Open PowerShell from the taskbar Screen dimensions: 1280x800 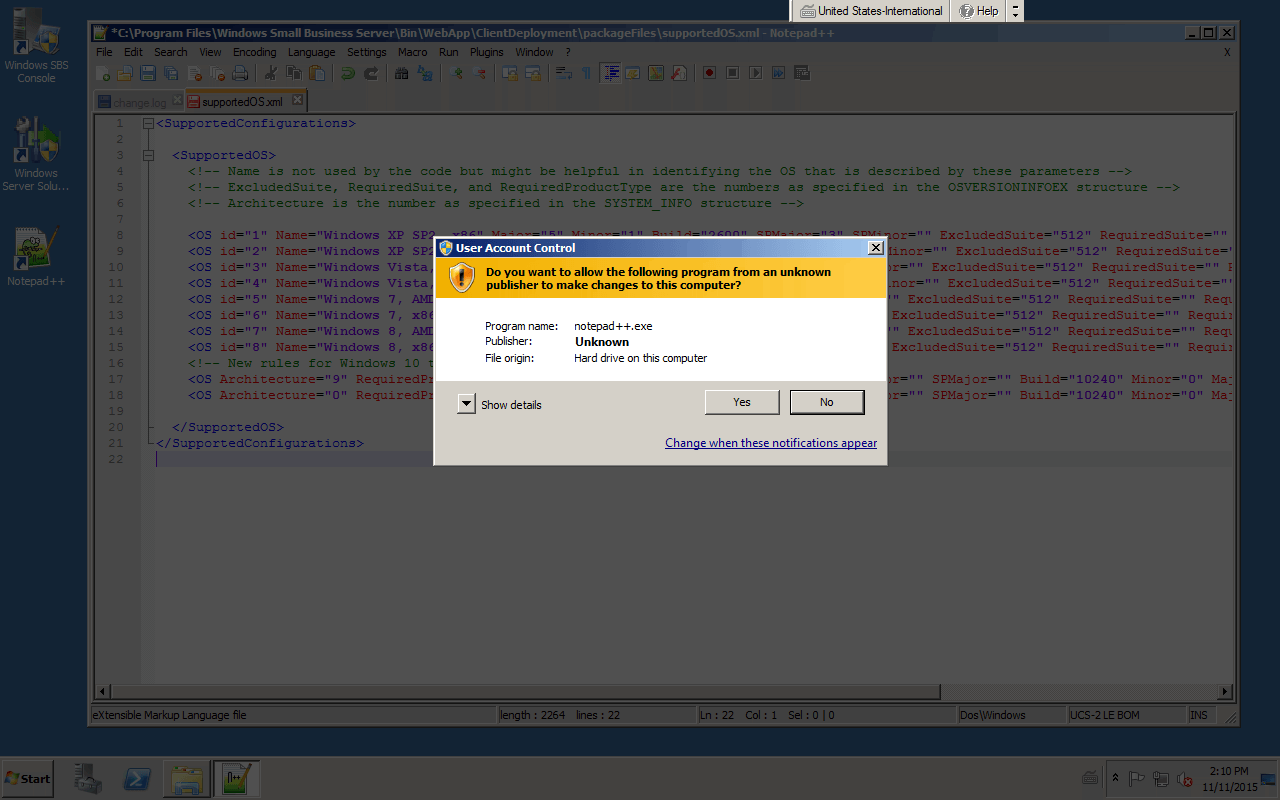point(137,779)
